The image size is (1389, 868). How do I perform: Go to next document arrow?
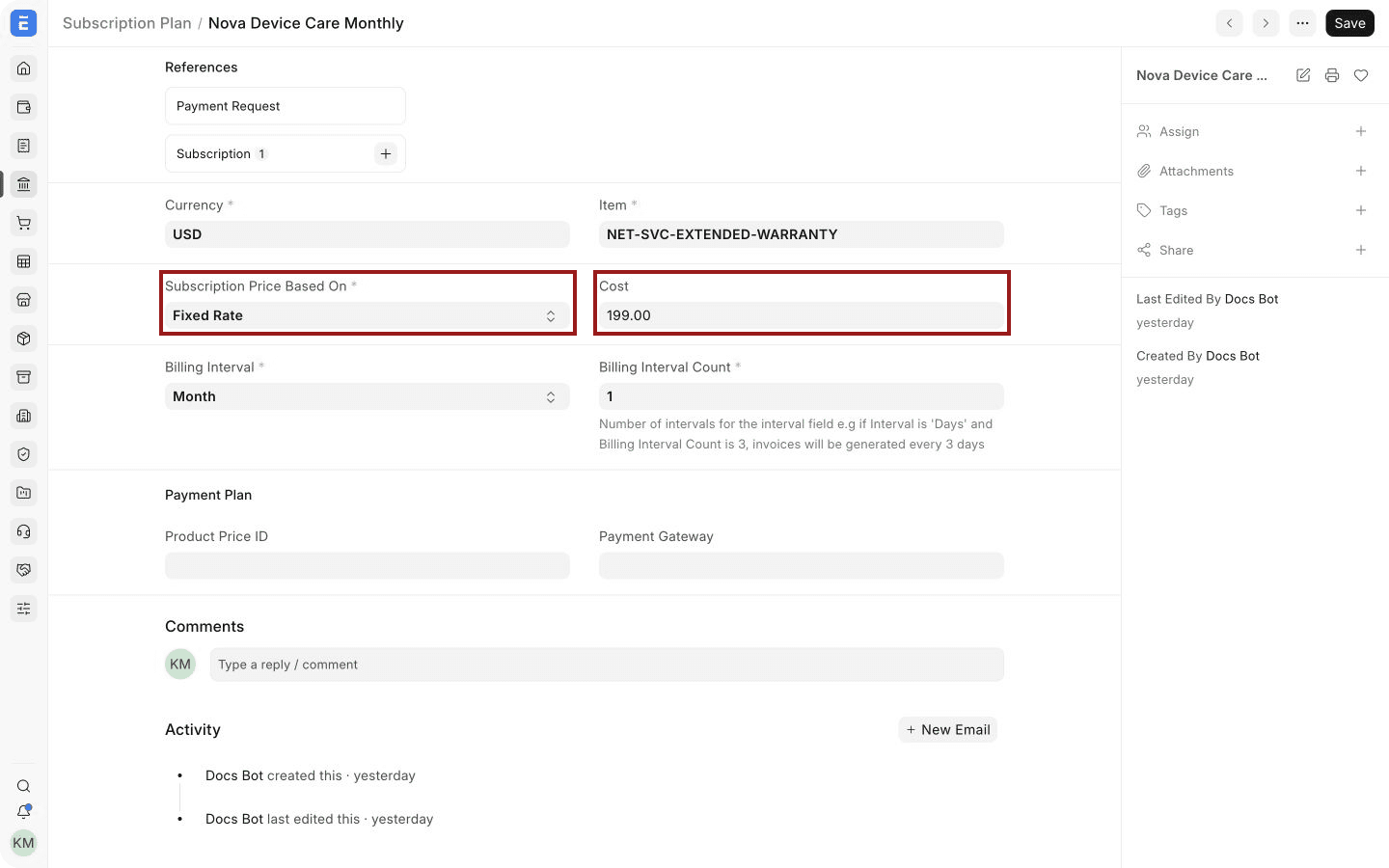(x=1266, y=23)
